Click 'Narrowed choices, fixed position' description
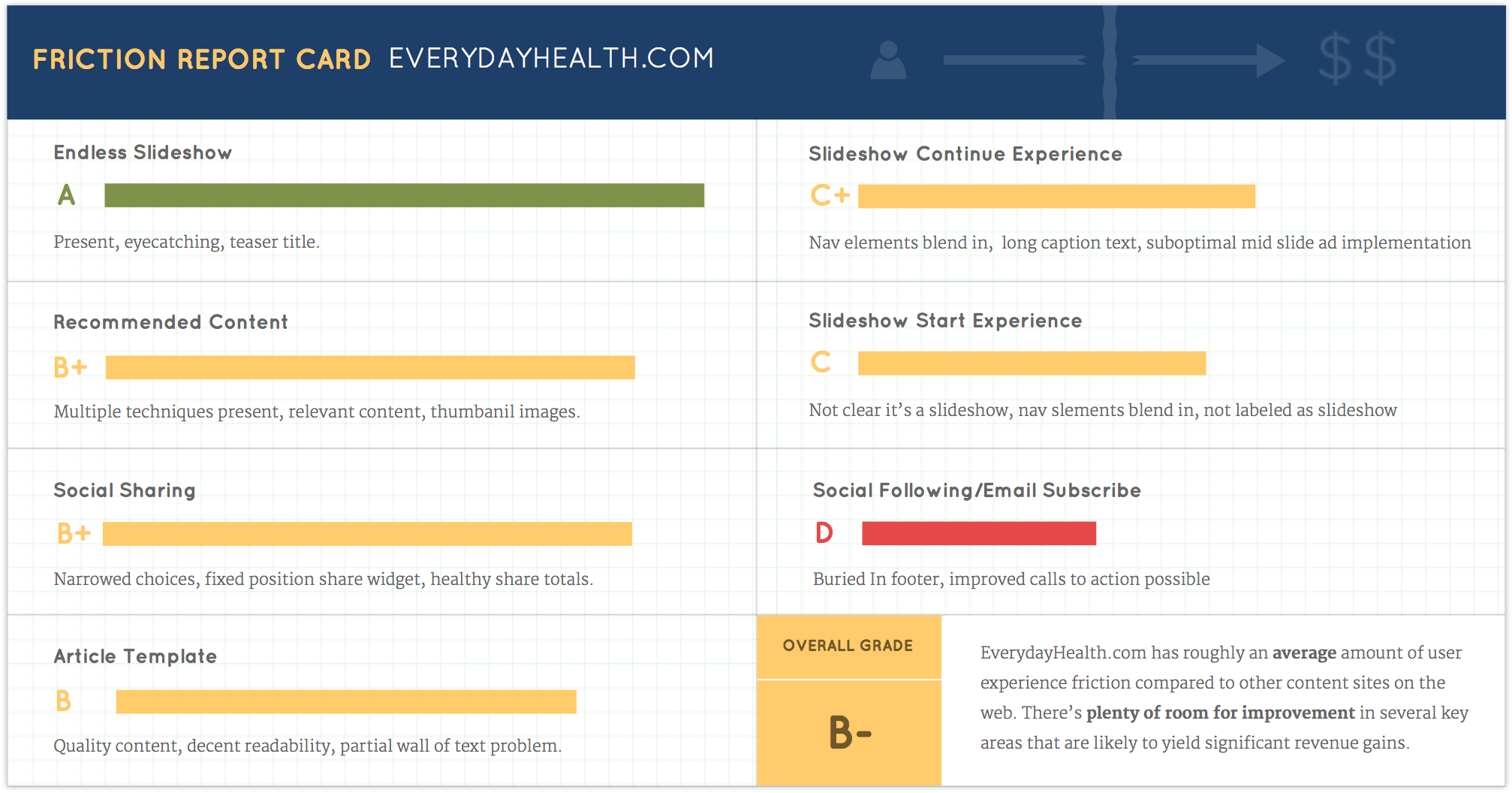Image resolution: width=1512 pixels, height=793 pixels. click(324, 579)
